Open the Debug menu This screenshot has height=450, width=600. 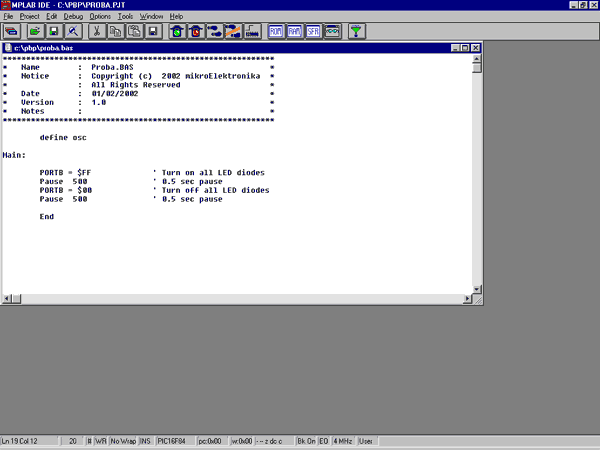pyautogui.click(x=73, y=17)
